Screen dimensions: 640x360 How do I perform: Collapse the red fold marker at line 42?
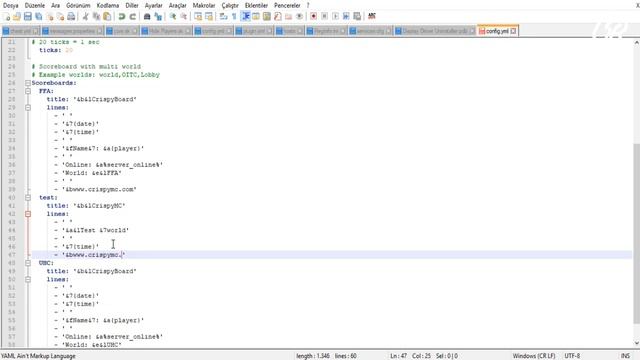click(28, 214)
